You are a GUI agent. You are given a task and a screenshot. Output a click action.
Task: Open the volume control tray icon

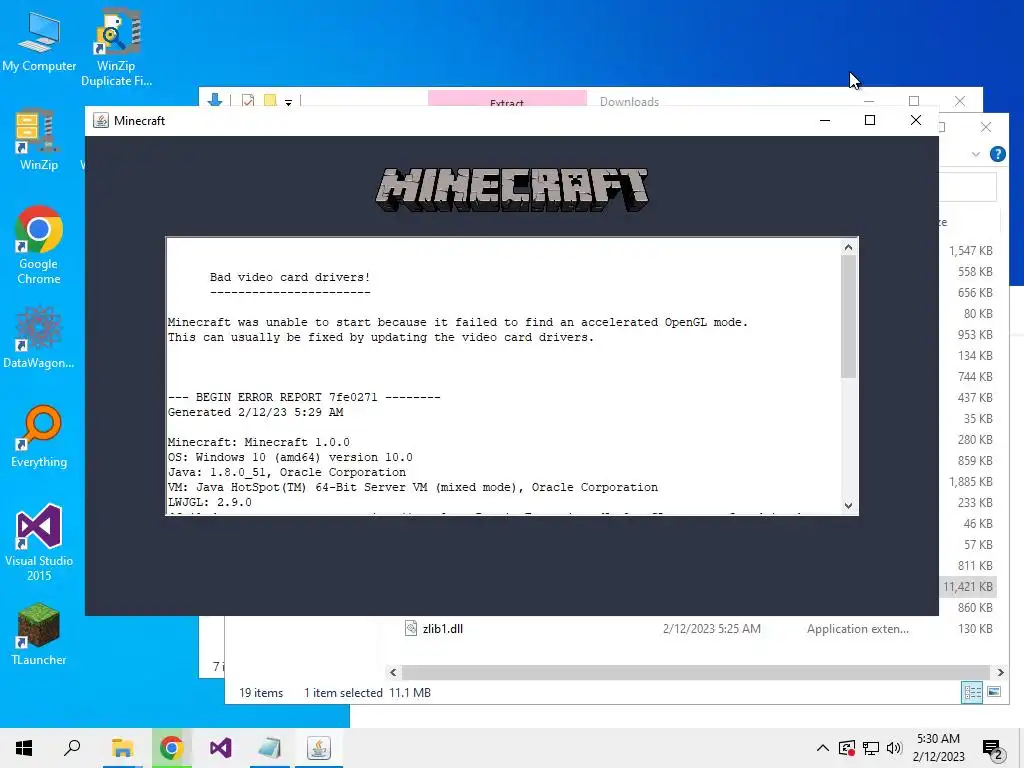point(894,748)
